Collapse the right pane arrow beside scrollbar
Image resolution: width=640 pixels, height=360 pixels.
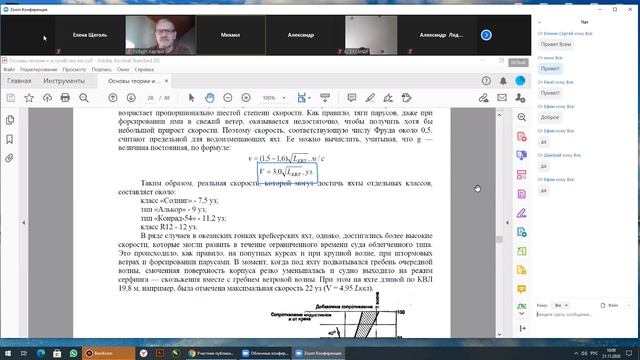507,223
